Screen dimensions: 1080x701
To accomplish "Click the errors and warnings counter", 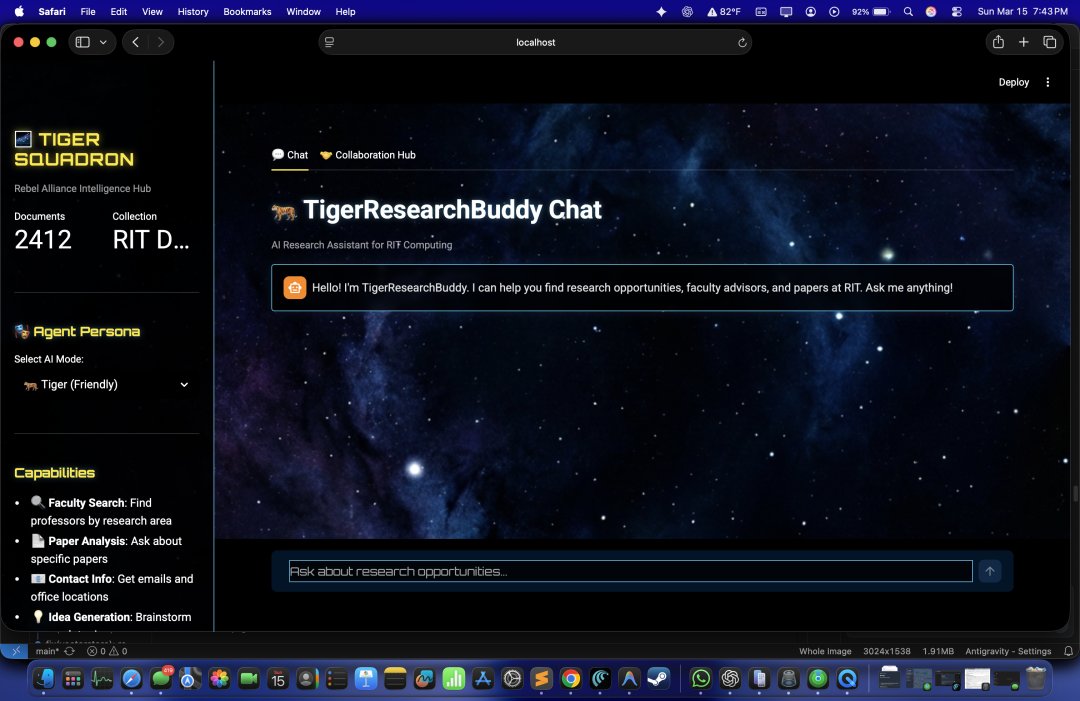I will (x=107, y=651).
